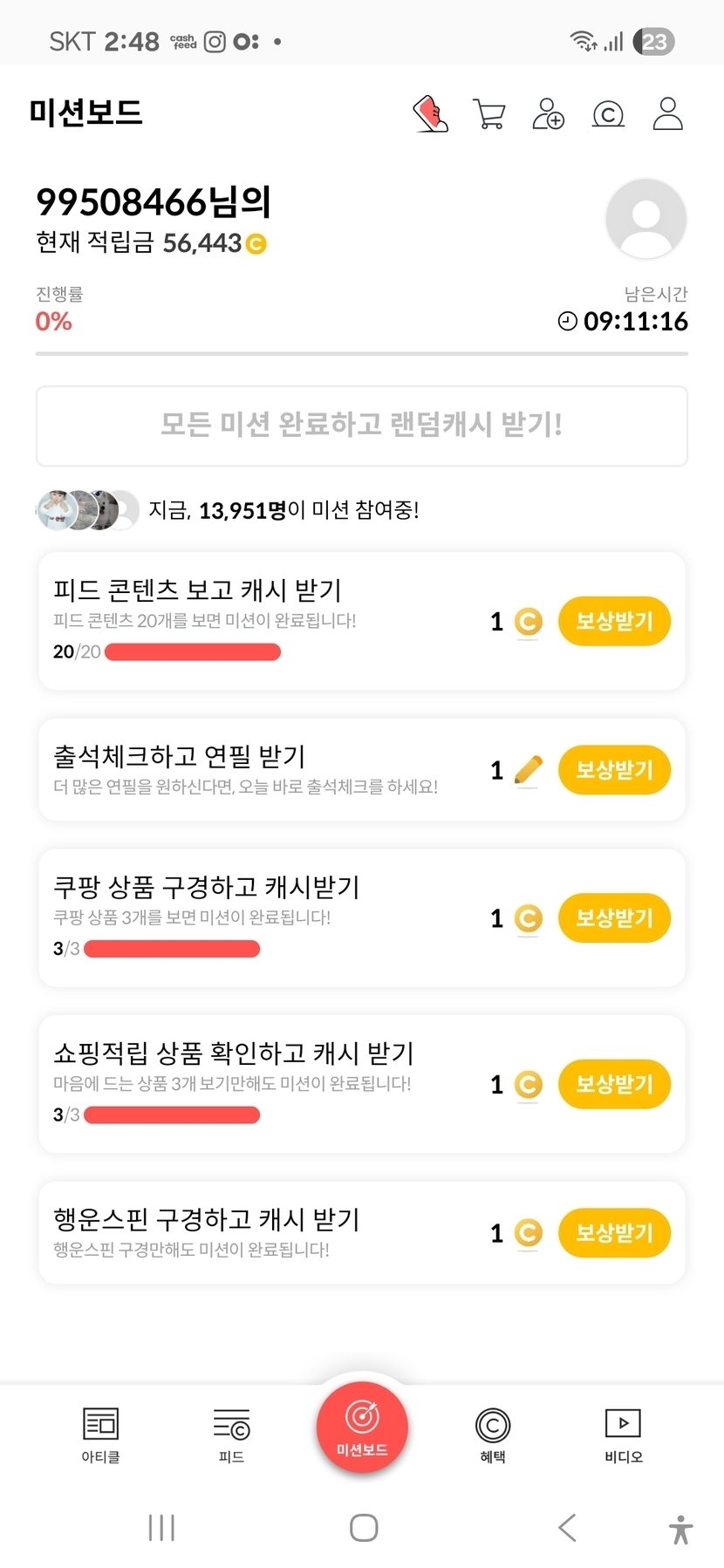This screenshot has width=724, height=1568.
Task: Claim pencil reward for attendance check
Action: (614, 770)
